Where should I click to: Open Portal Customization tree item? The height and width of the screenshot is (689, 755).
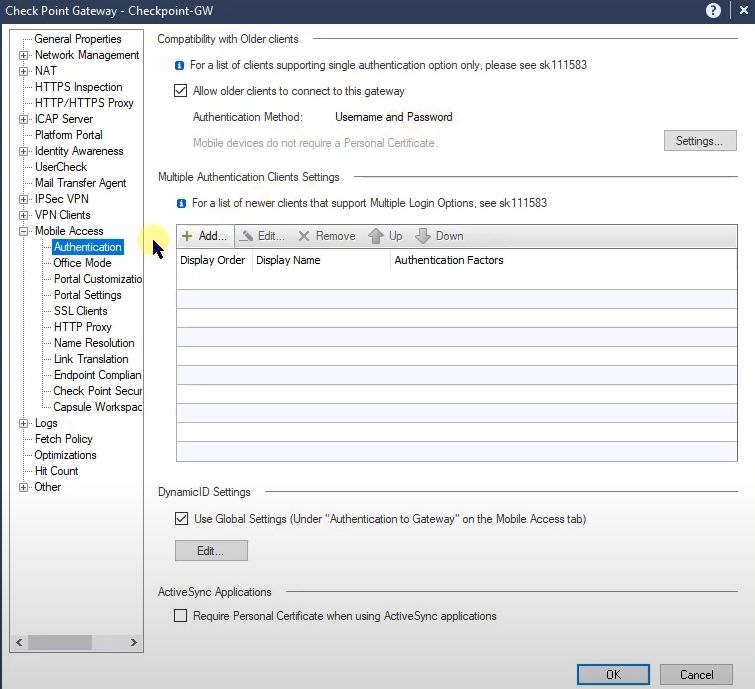(x=98, y=279)
